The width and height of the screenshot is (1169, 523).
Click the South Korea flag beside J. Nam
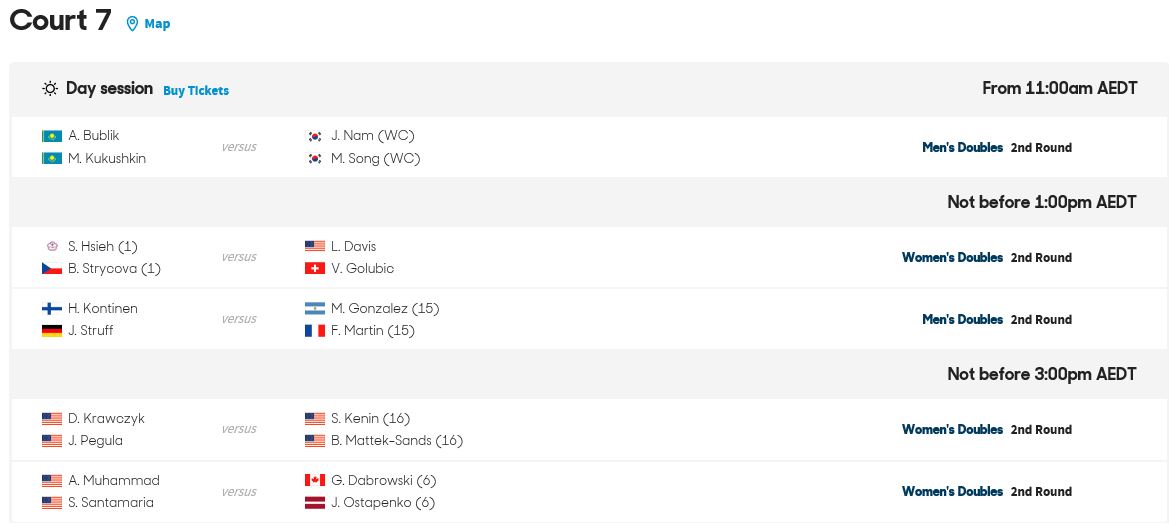pos(315,136)
